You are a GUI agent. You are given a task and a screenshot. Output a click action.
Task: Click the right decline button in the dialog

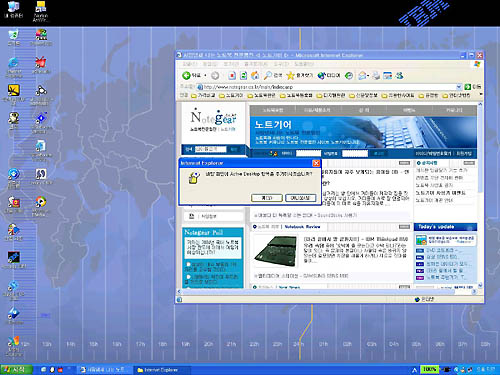coord(301,198)
